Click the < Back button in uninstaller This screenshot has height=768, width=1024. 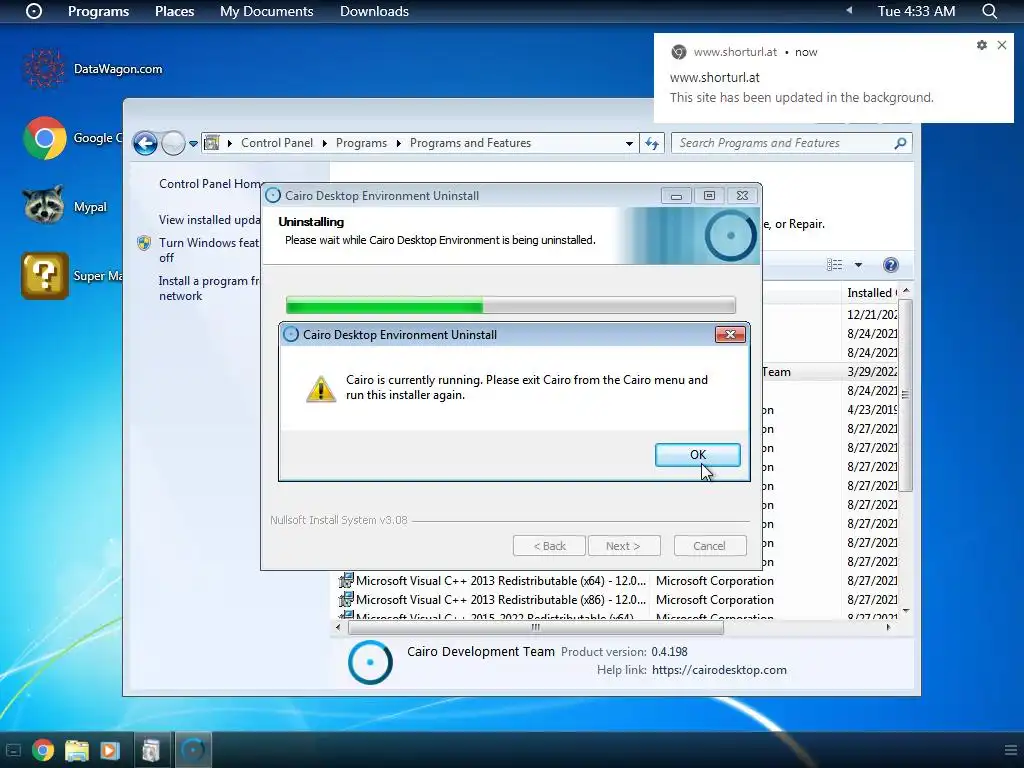pos(549,546)
